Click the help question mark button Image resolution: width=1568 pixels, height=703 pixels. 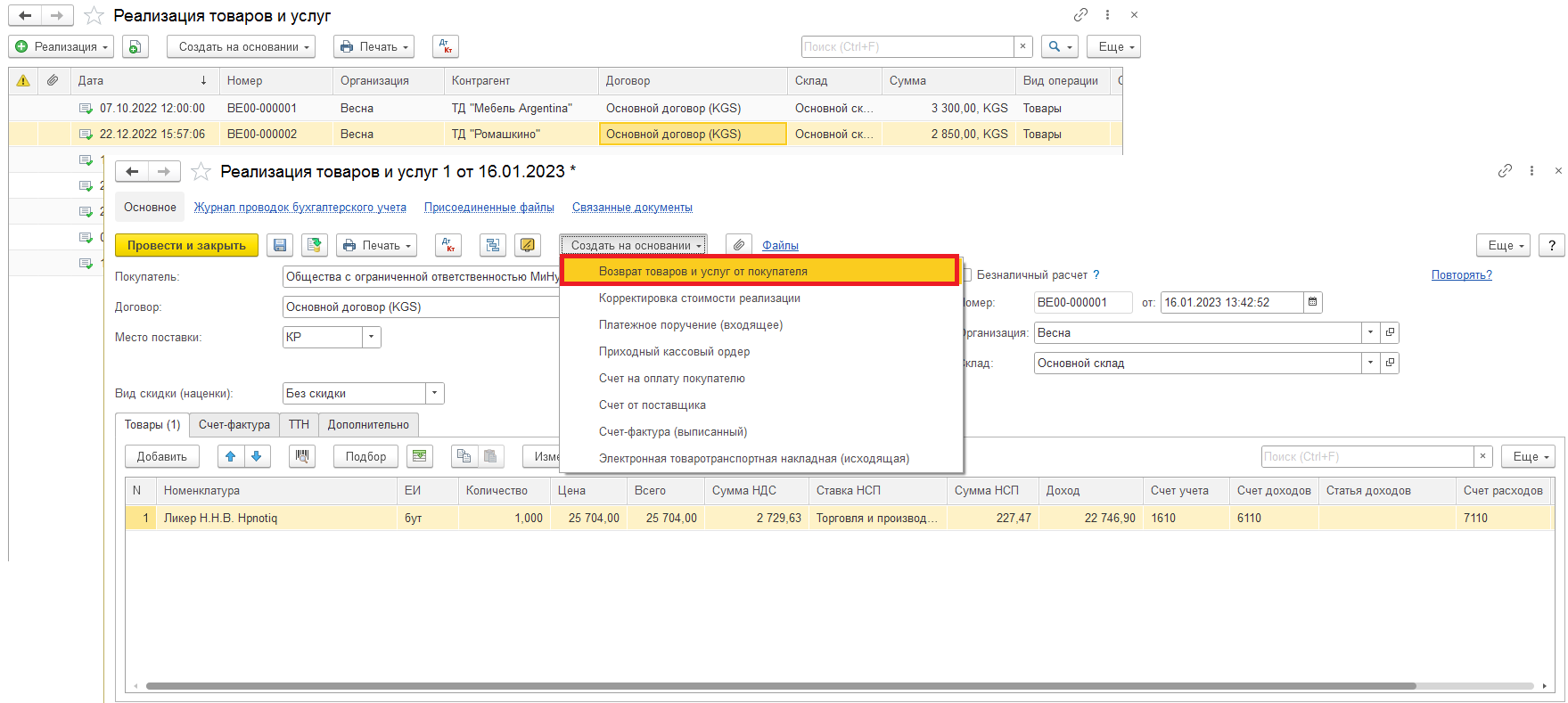[x=1552, y=245]
